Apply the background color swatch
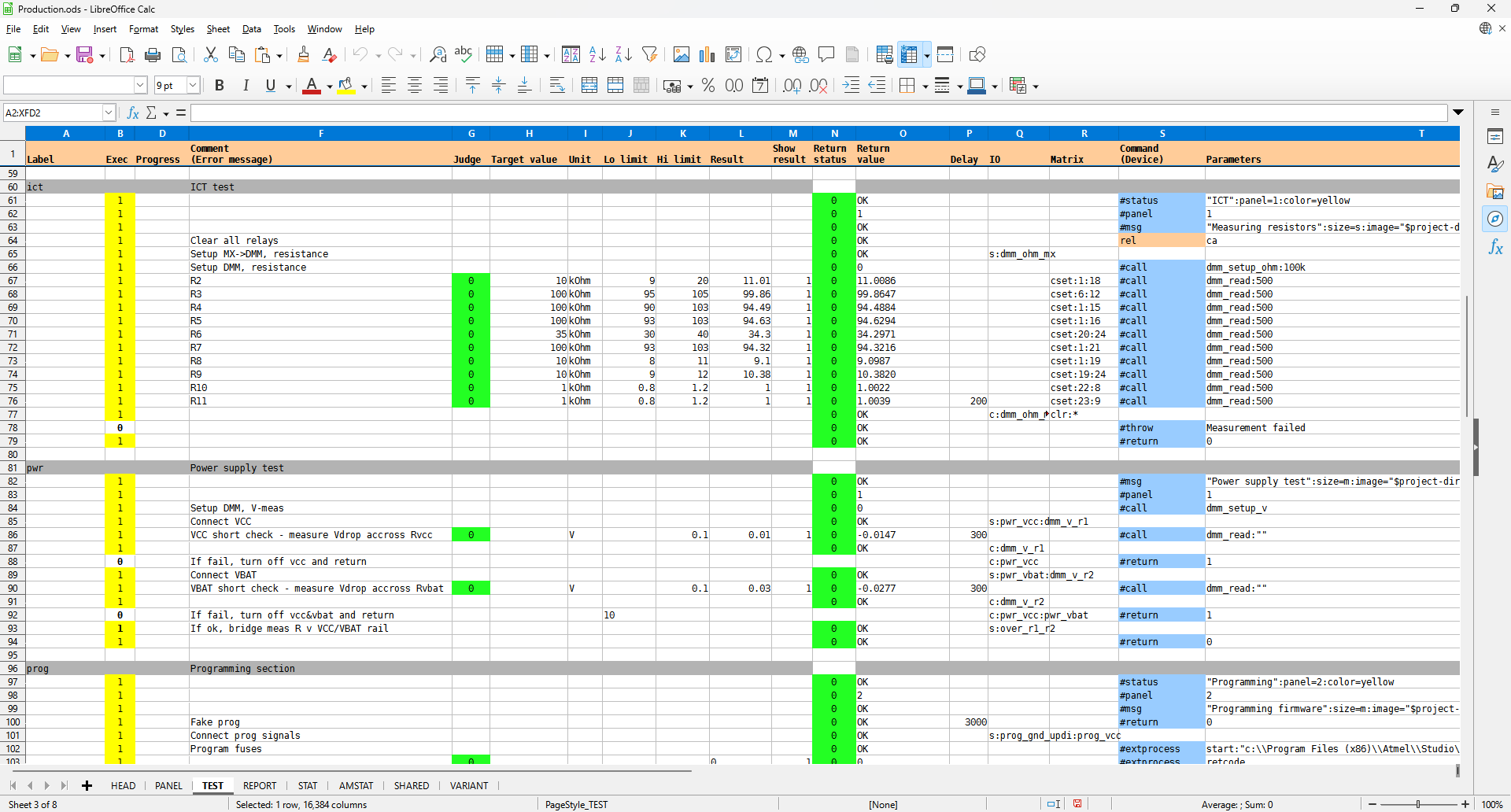1511x812 pixels. tap(345, 86)
